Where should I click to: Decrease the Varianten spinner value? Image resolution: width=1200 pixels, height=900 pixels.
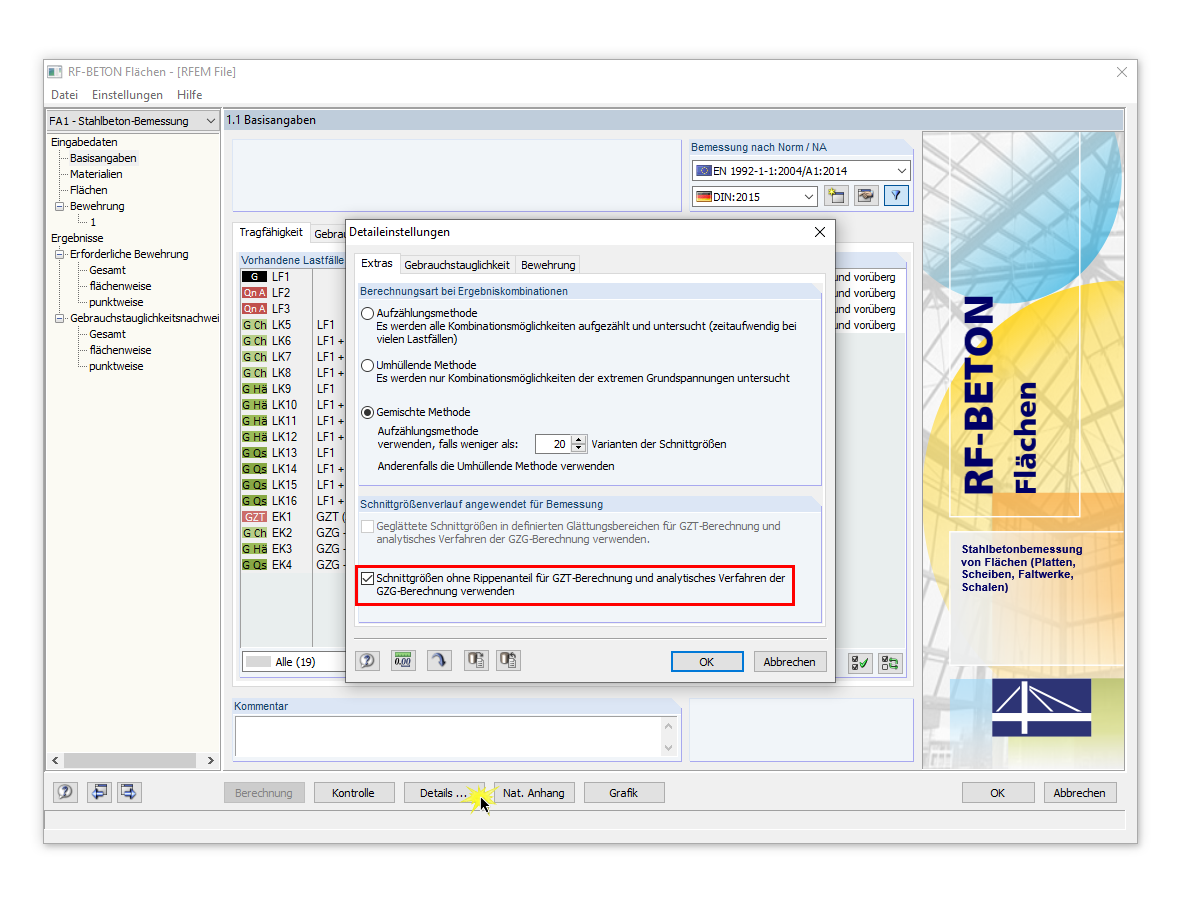tap(579, 448)
